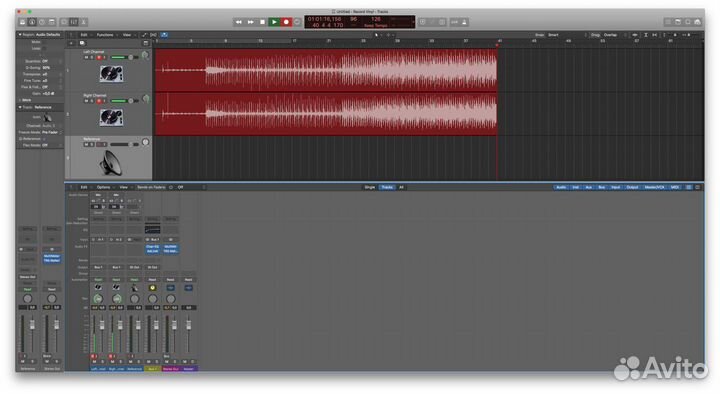The image size is (720, 394).
Task: Open the Browsers button at top right
Action: [x=698, y=22]
